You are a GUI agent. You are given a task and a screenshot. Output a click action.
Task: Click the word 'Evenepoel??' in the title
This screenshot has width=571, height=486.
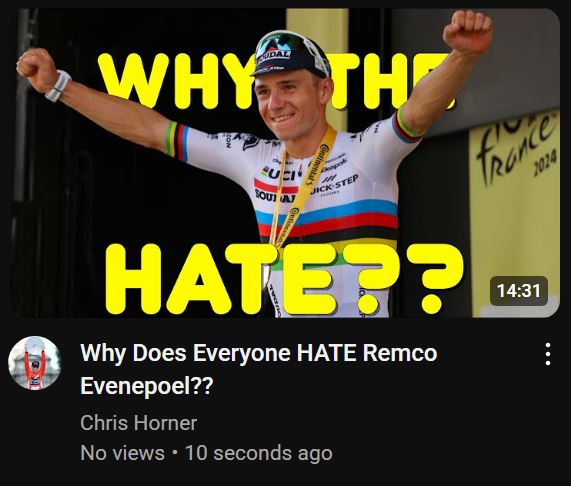pyautogui.click(x=146, y=386)
